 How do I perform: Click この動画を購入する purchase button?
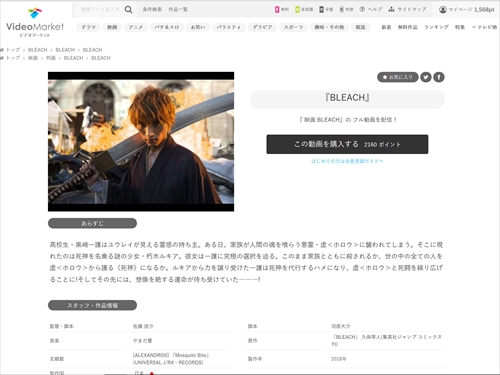coord(347,144)
